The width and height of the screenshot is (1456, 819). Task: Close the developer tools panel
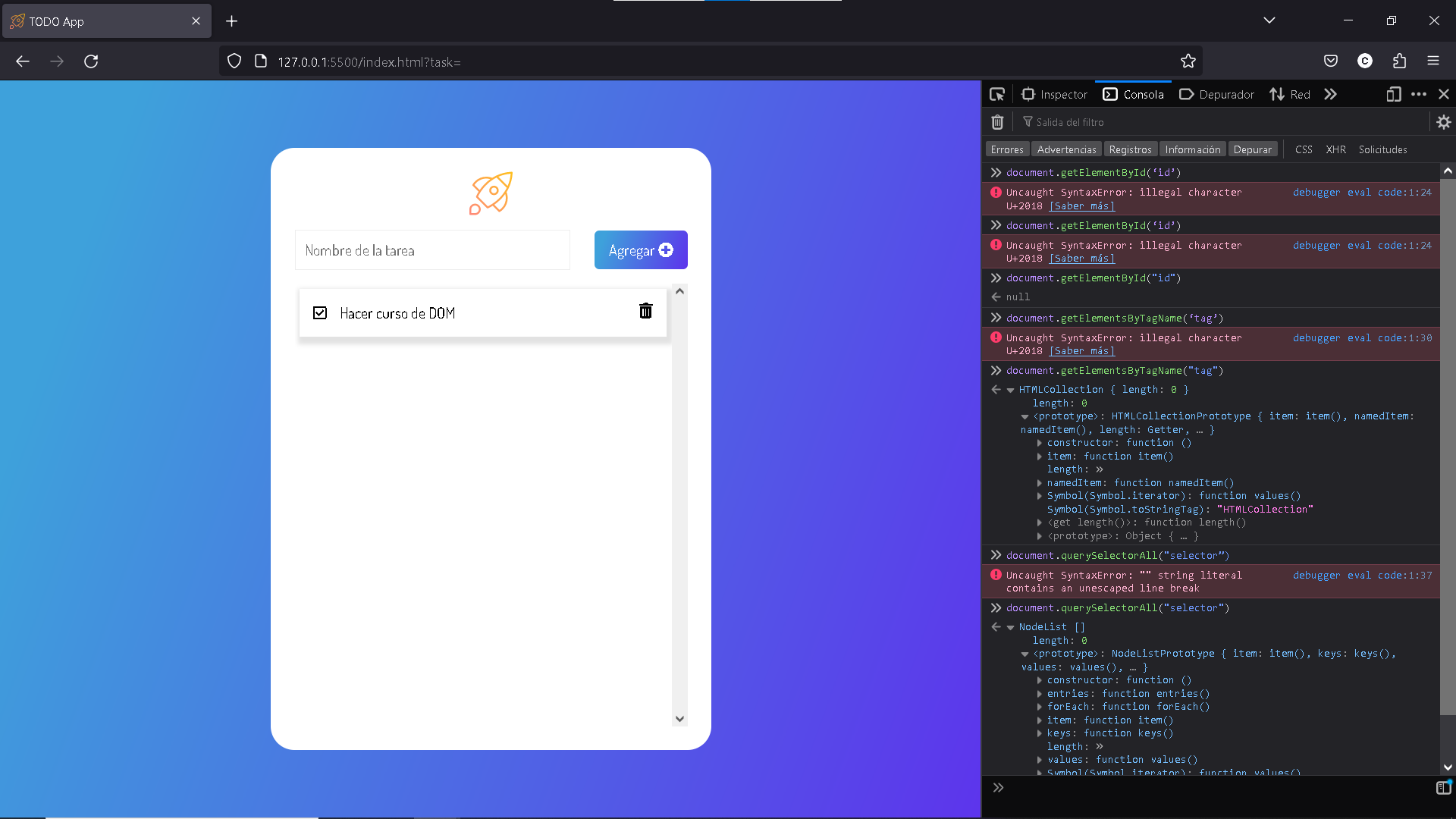pos(1444,95)
